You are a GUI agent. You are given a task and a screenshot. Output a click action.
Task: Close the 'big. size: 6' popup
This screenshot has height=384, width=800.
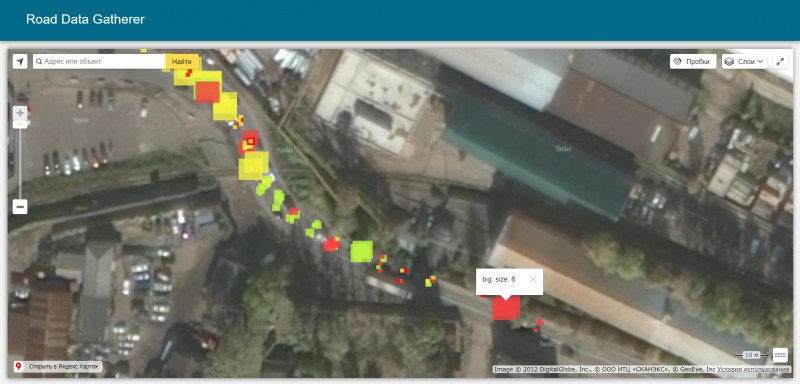(x=533, y=279)
